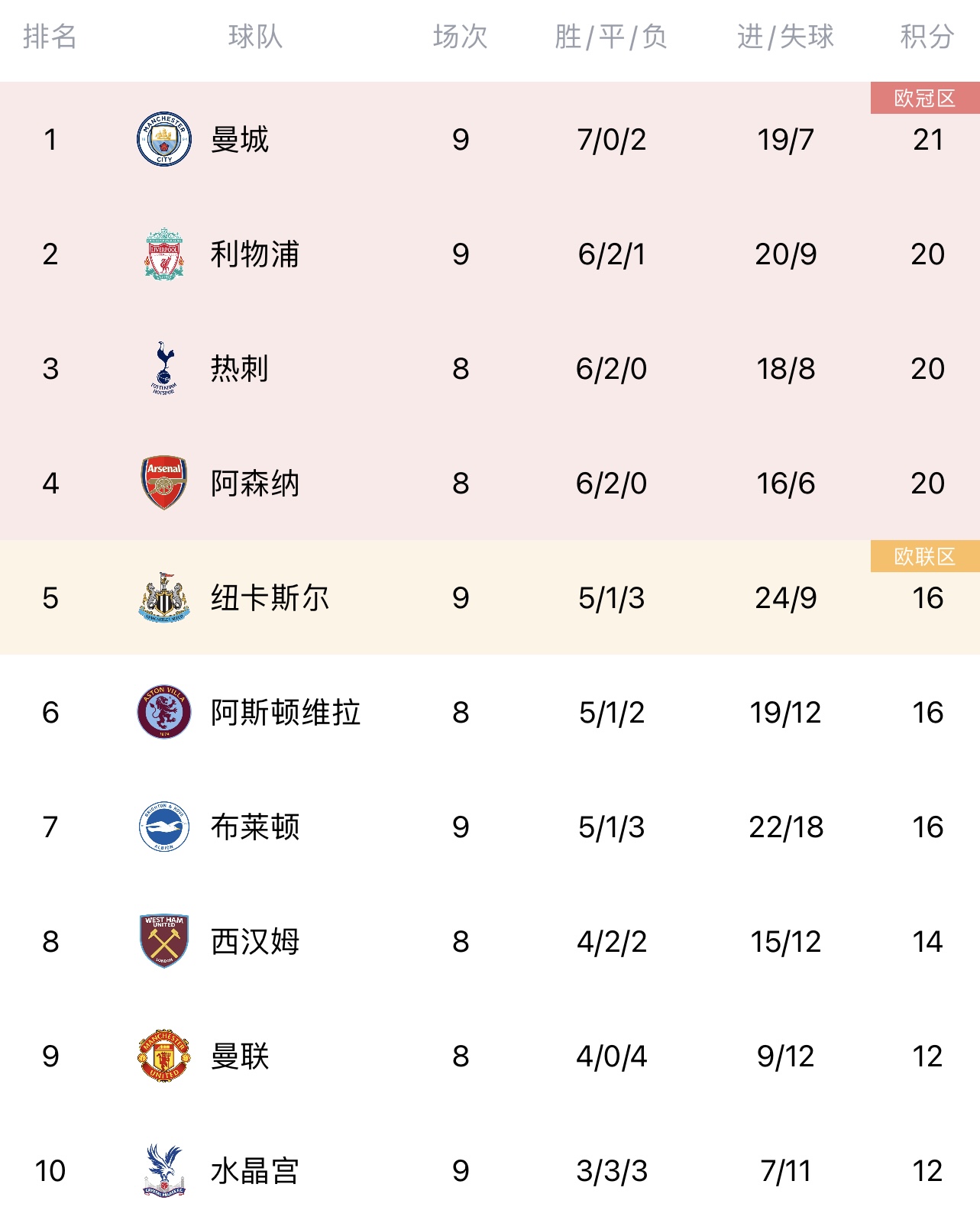980x1223 pixels.
Task: Select 利物浦's 20 points value
Action: [927, 254]
